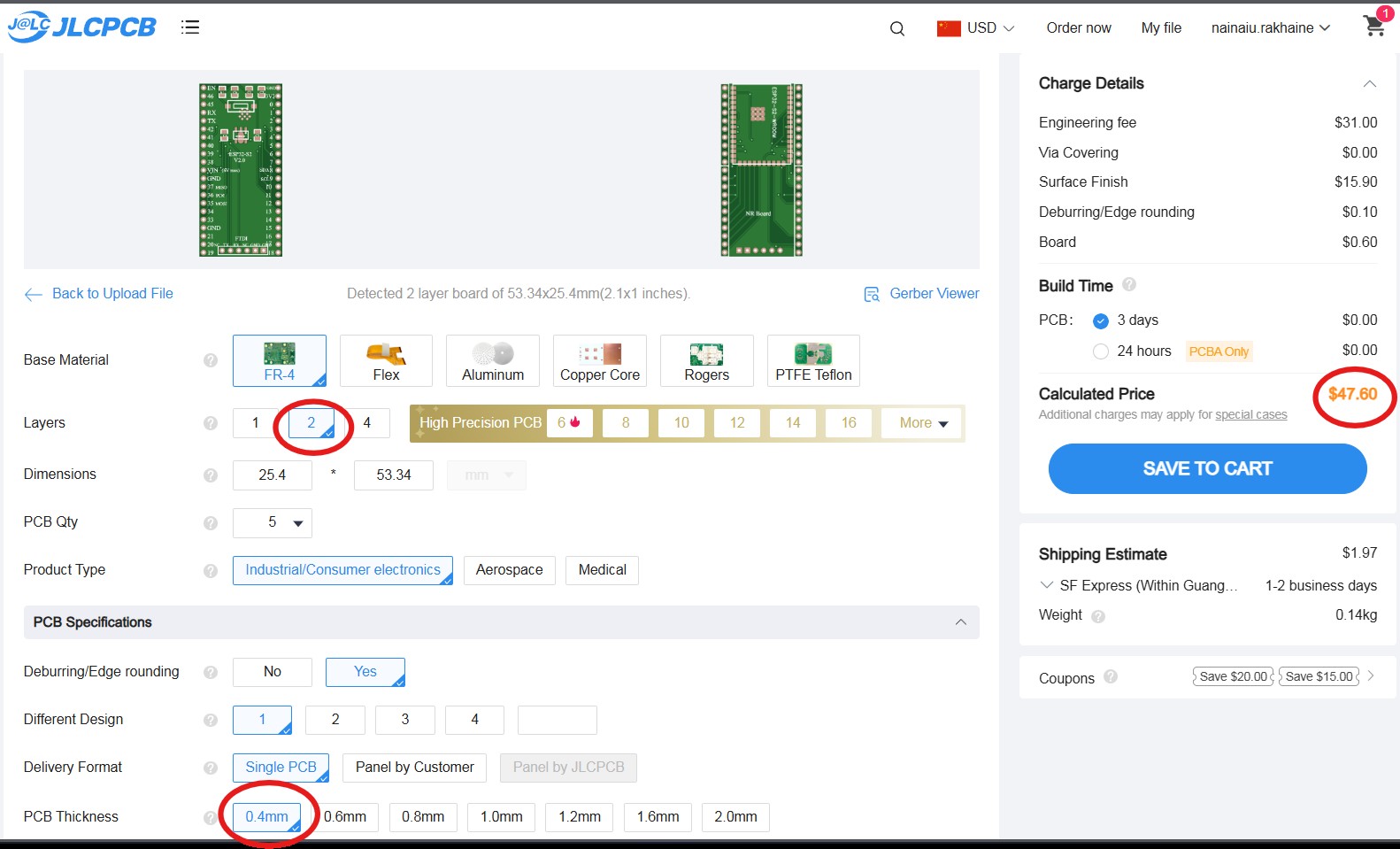1400x849 pixels.
Task: Click the help icon next to Build Time
Action: (x=1129, y=285)
